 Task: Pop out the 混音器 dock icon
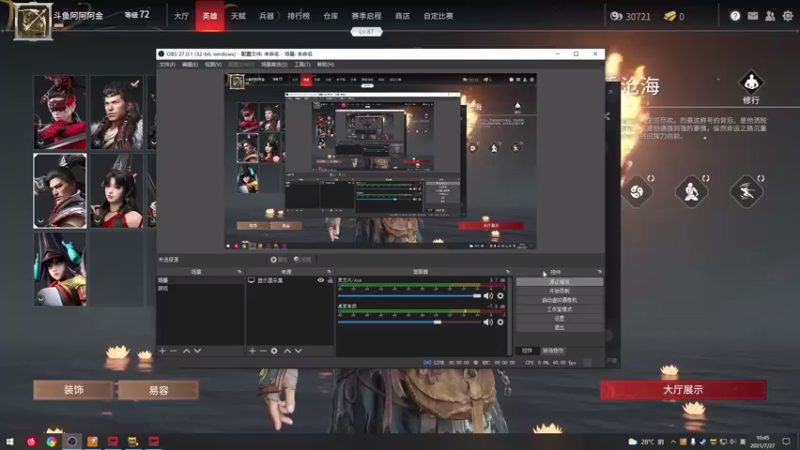click(x=508, y=272)
